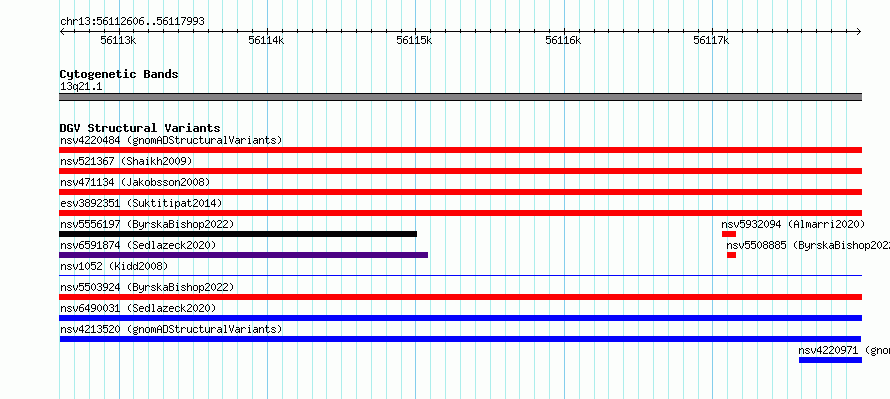Open the esv3892351 (Suktitipat2014) label
Screen dimensions: 890x399
[141, 203]
